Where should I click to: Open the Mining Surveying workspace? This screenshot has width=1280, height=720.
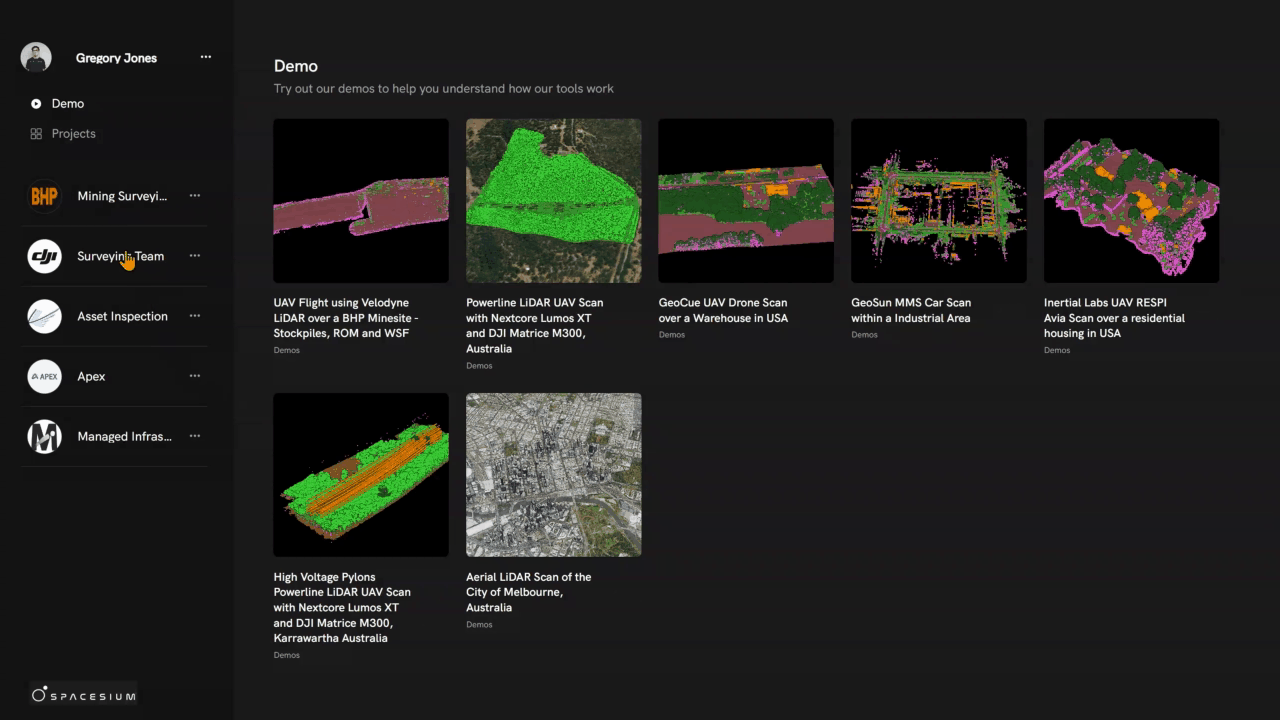pos(122,196)
